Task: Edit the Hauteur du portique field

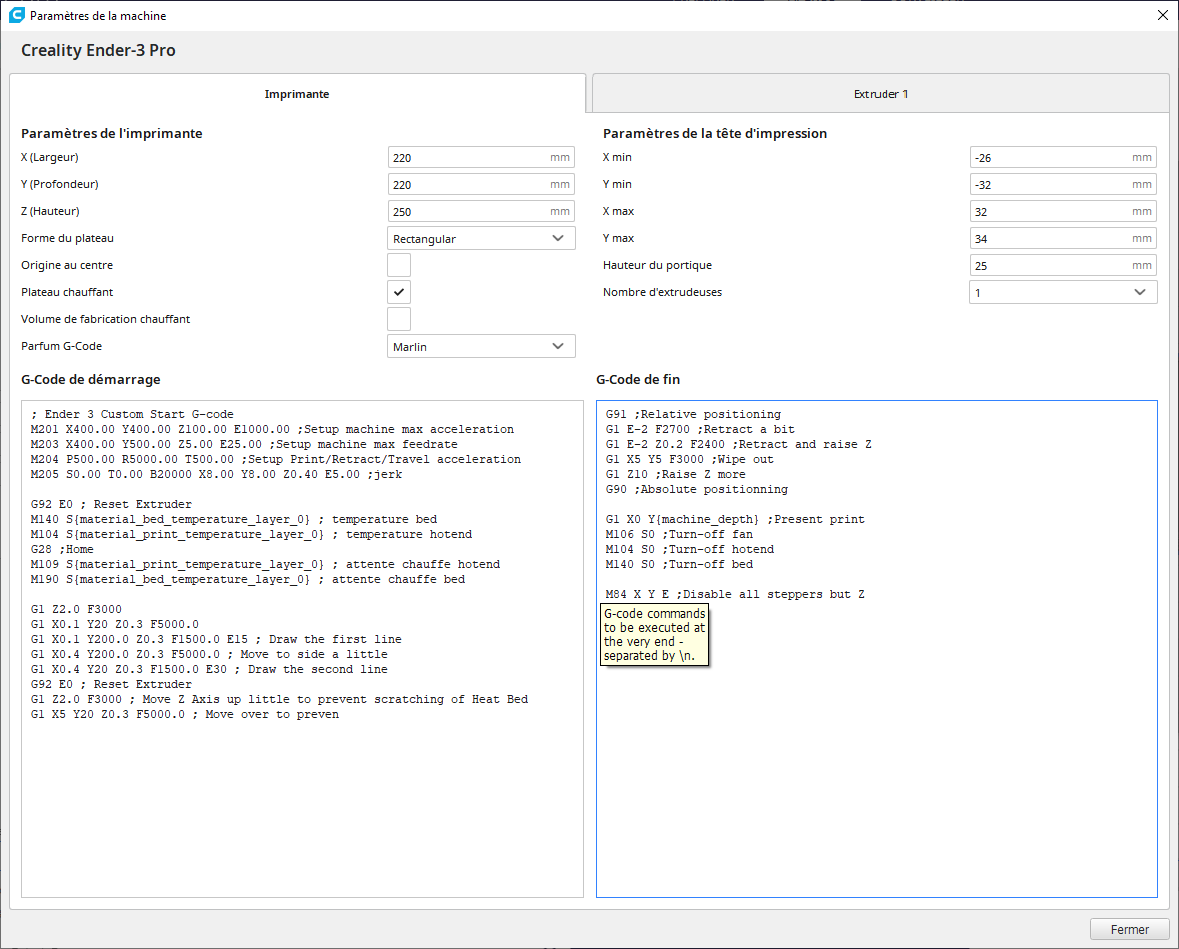Action: [1063, 265]
